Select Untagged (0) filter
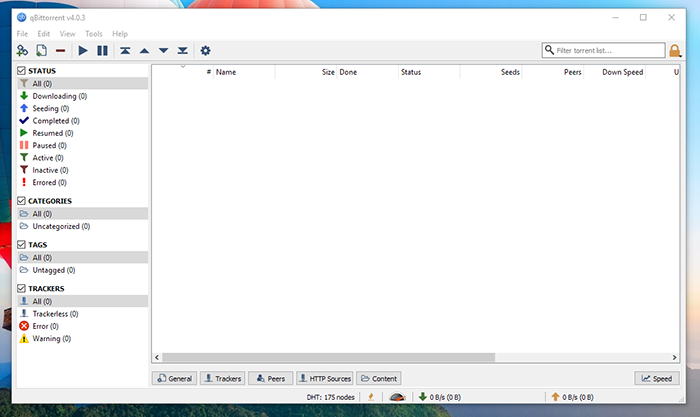 tap(83, 270)
